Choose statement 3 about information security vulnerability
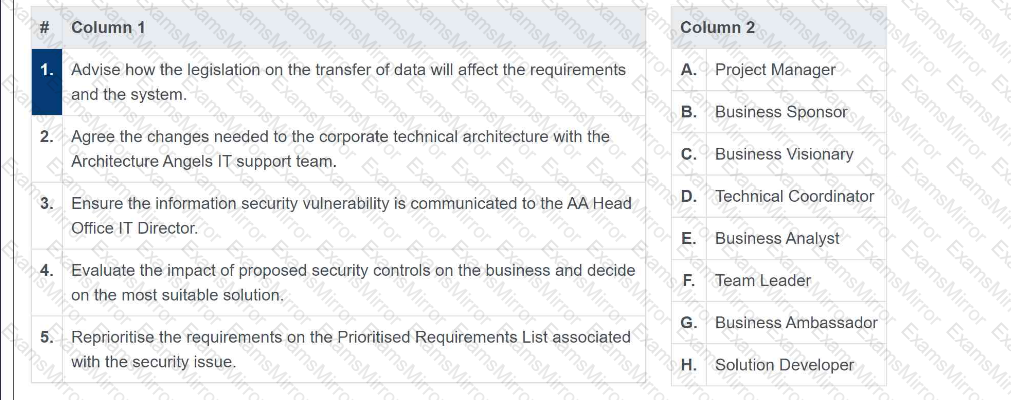Viewport: 1011px width, 400px height. tap(351, 215)
